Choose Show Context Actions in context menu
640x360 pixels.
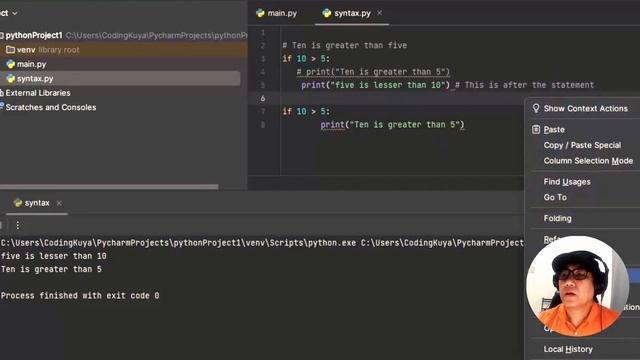point(585,109)
